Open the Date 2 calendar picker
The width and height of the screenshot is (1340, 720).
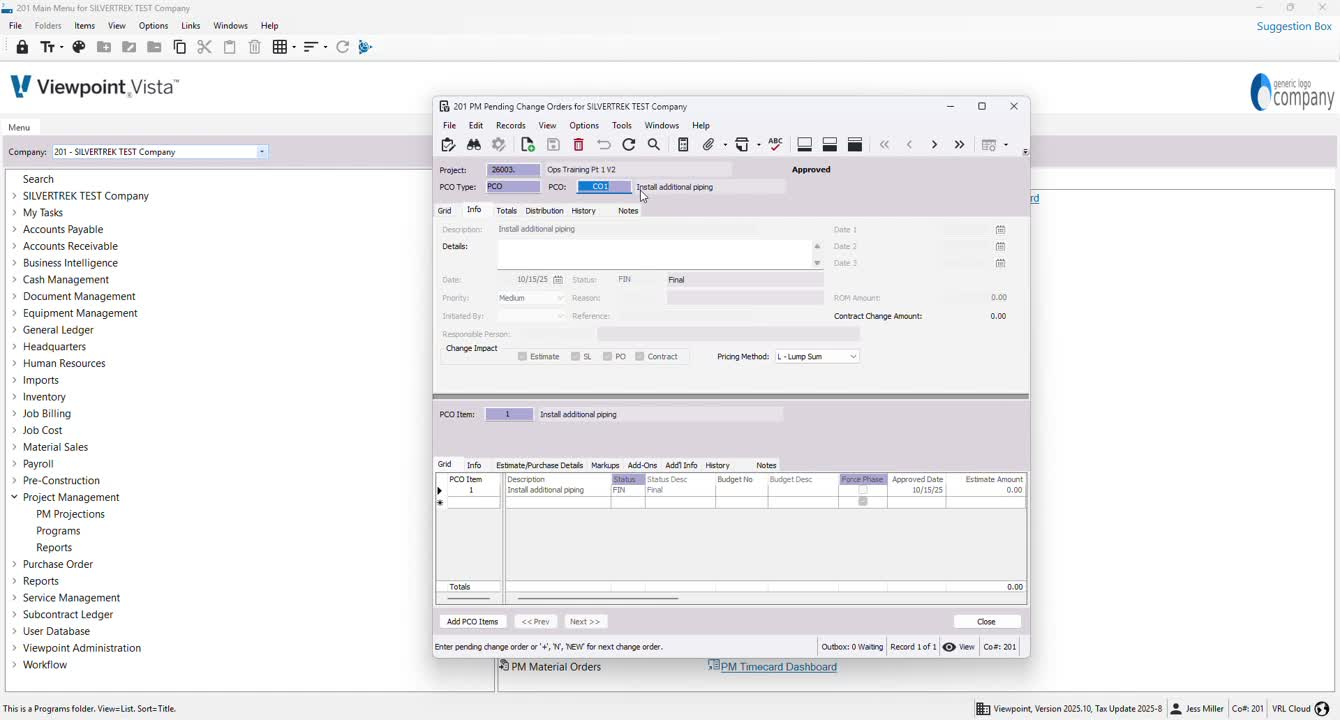[1000, 247]
